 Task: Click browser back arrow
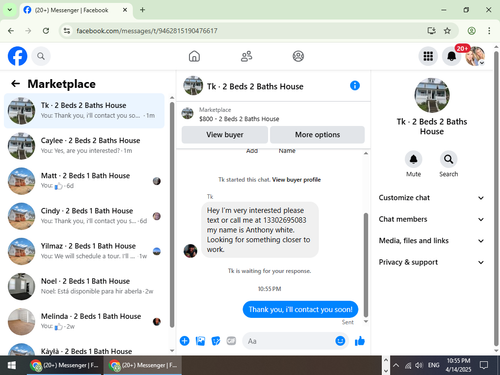pos(11,31)
